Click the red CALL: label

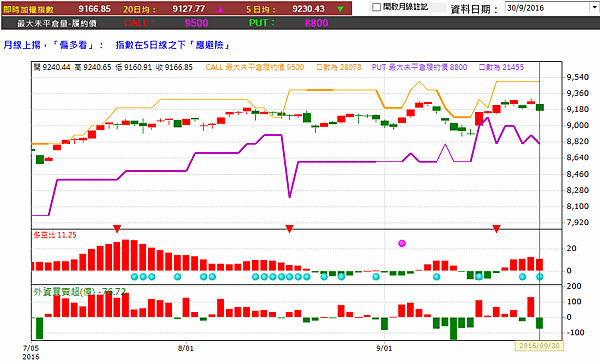pyautogui.click(x=139, y=23)
